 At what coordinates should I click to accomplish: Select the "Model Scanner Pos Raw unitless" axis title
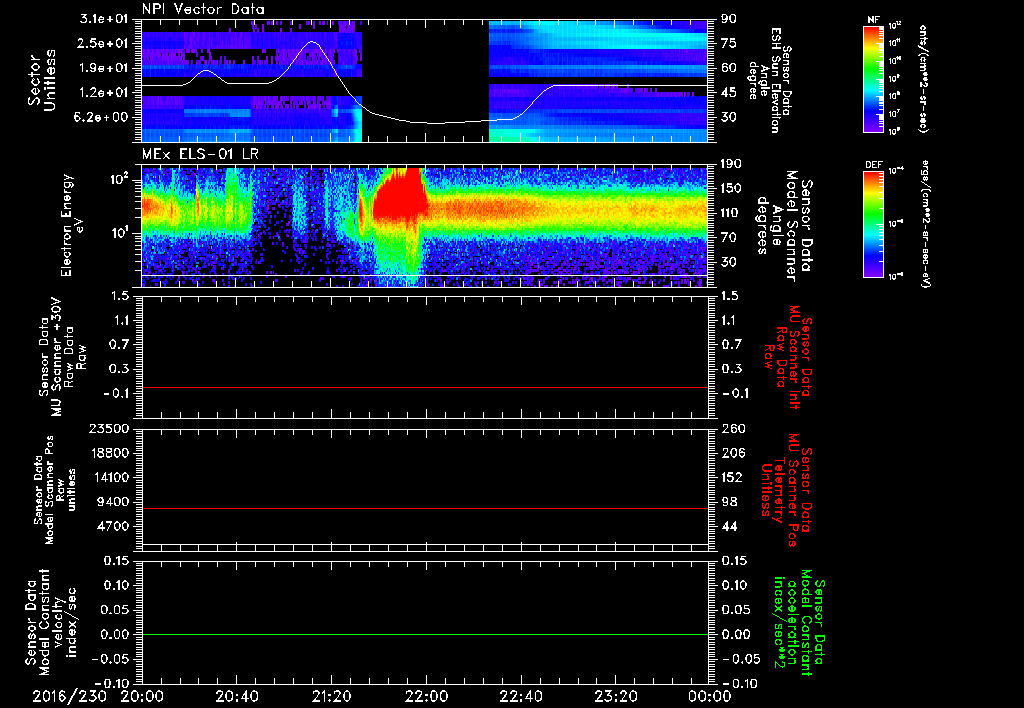tap(55, 490)
